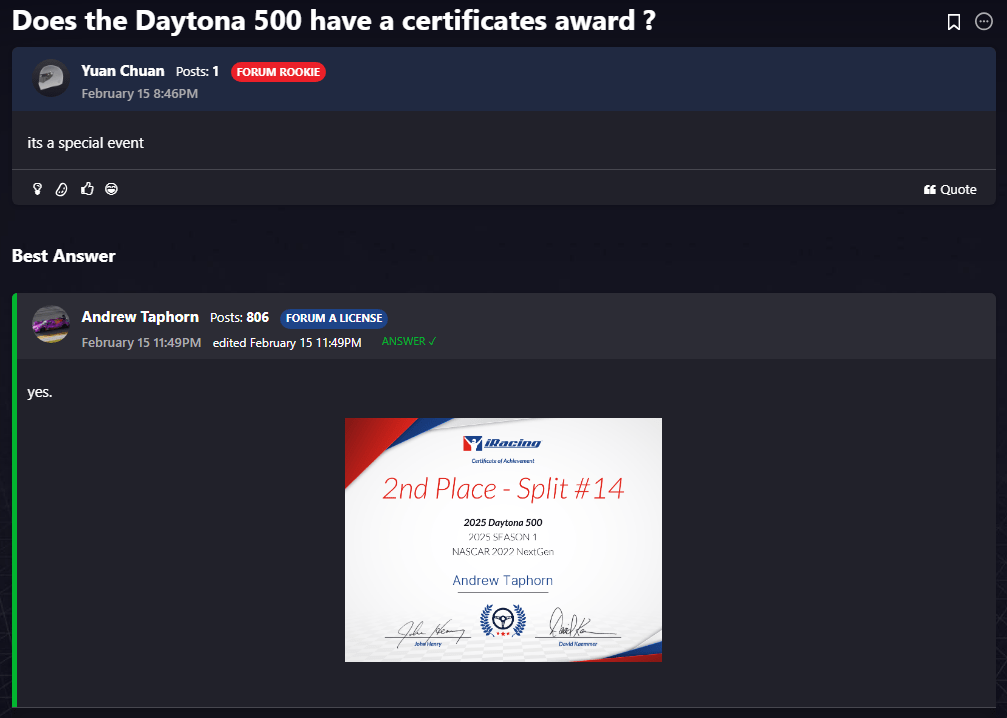React with the lightbulb icon on Yuan's post
1007x718 pixels.
tap(38, 189)
